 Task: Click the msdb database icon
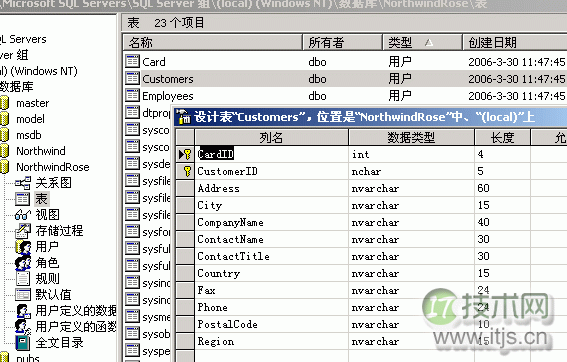tap(4, 135)
